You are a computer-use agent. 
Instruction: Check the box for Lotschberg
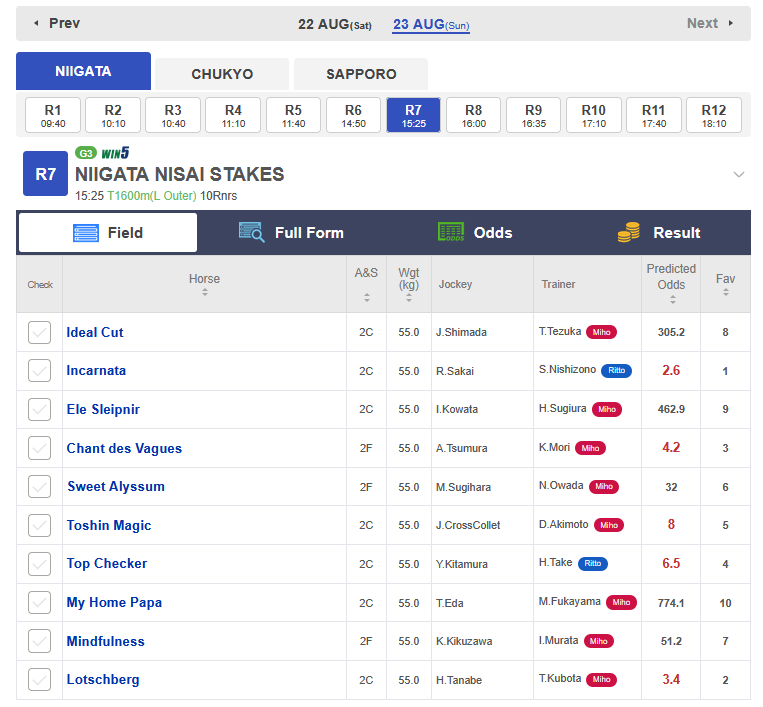(39, 680)
